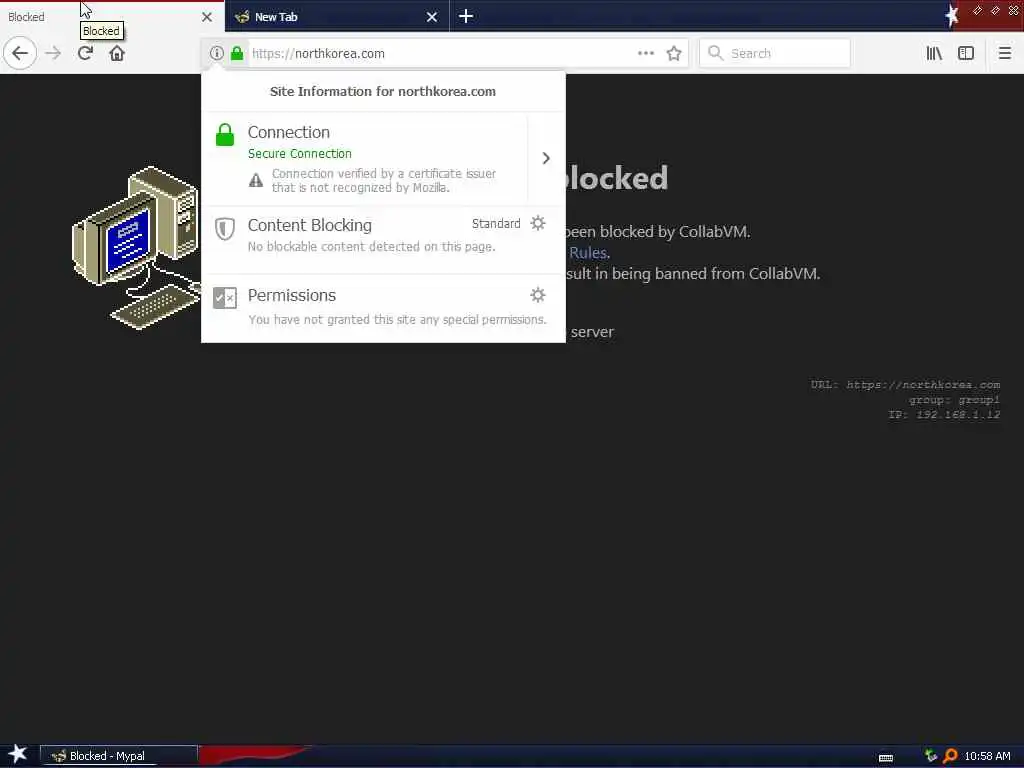1024x768 pixels.
Task: Open Content Blocking settings gear
Action: [x=537, y=223]
